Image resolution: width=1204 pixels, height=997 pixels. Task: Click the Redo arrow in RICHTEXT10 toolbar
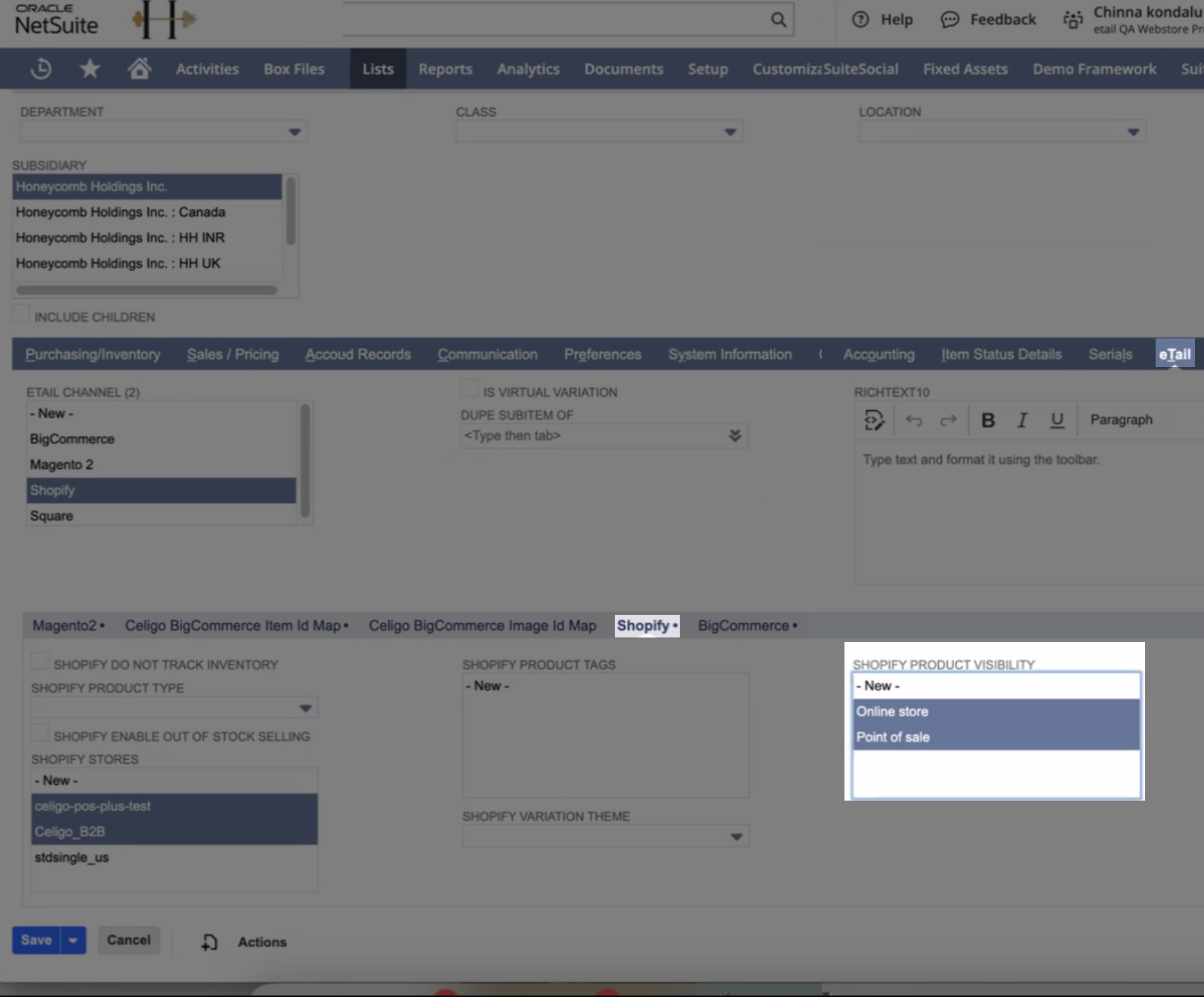pos(948,420)
